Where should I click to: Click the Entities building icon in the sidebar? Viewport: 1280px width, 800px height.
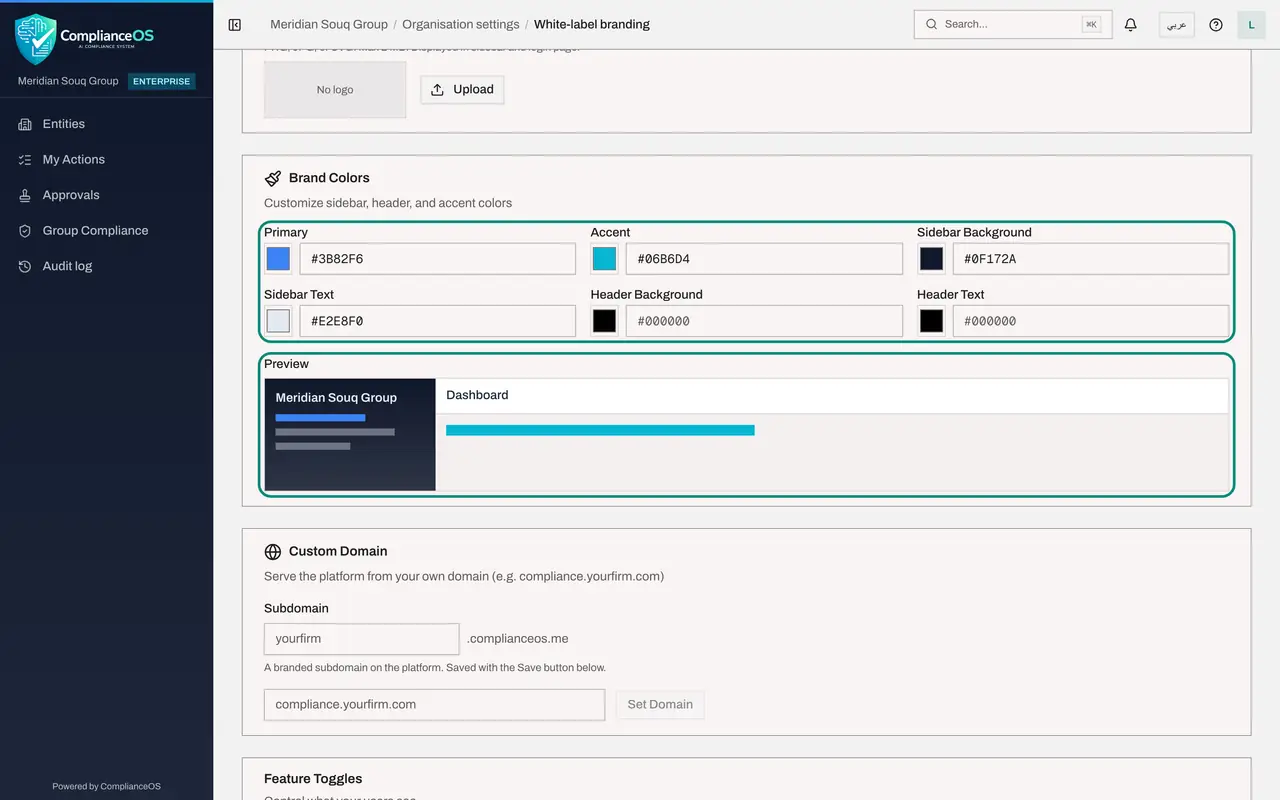point(25,124)
